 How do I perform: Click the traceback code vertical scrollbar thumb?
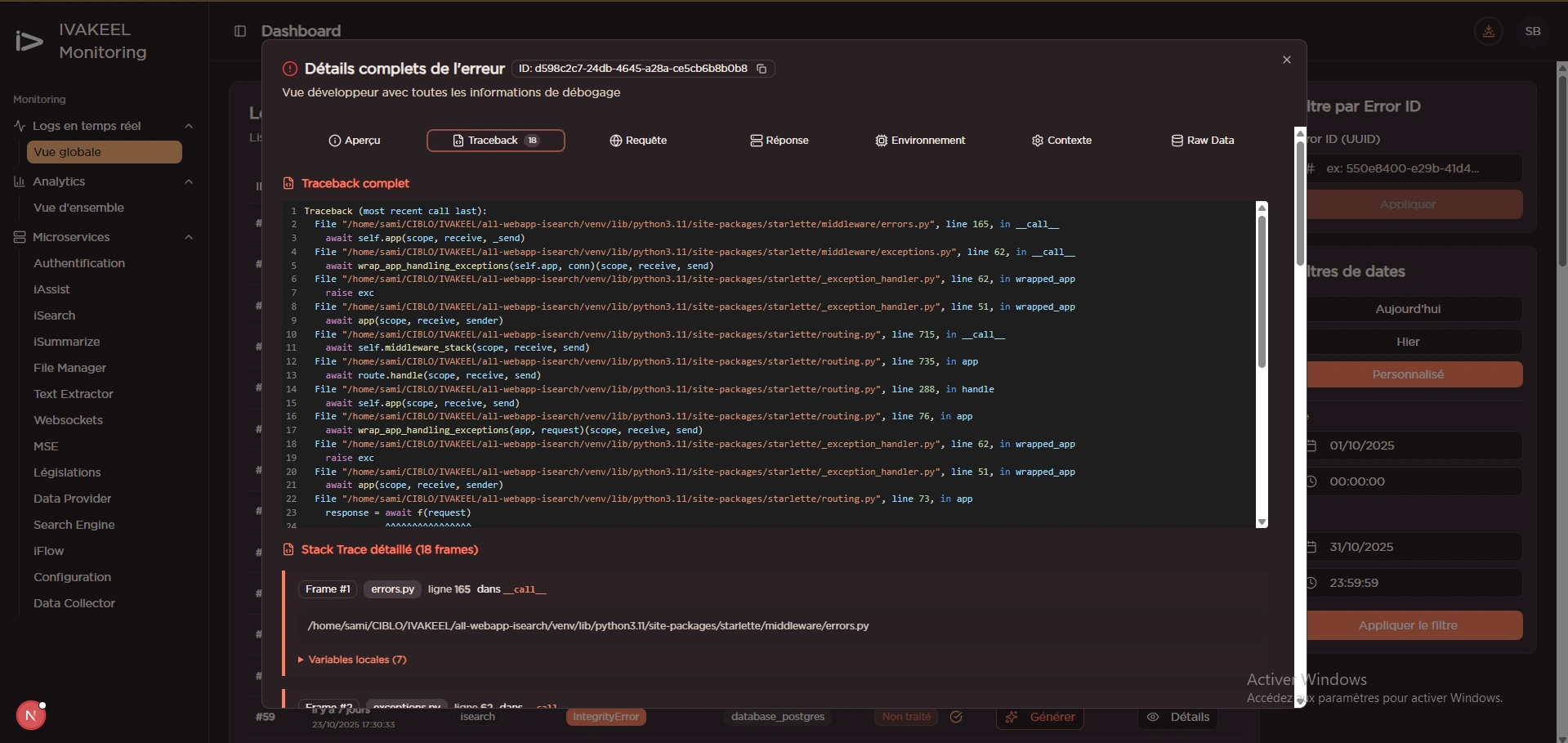click(x=1262, y=291)
